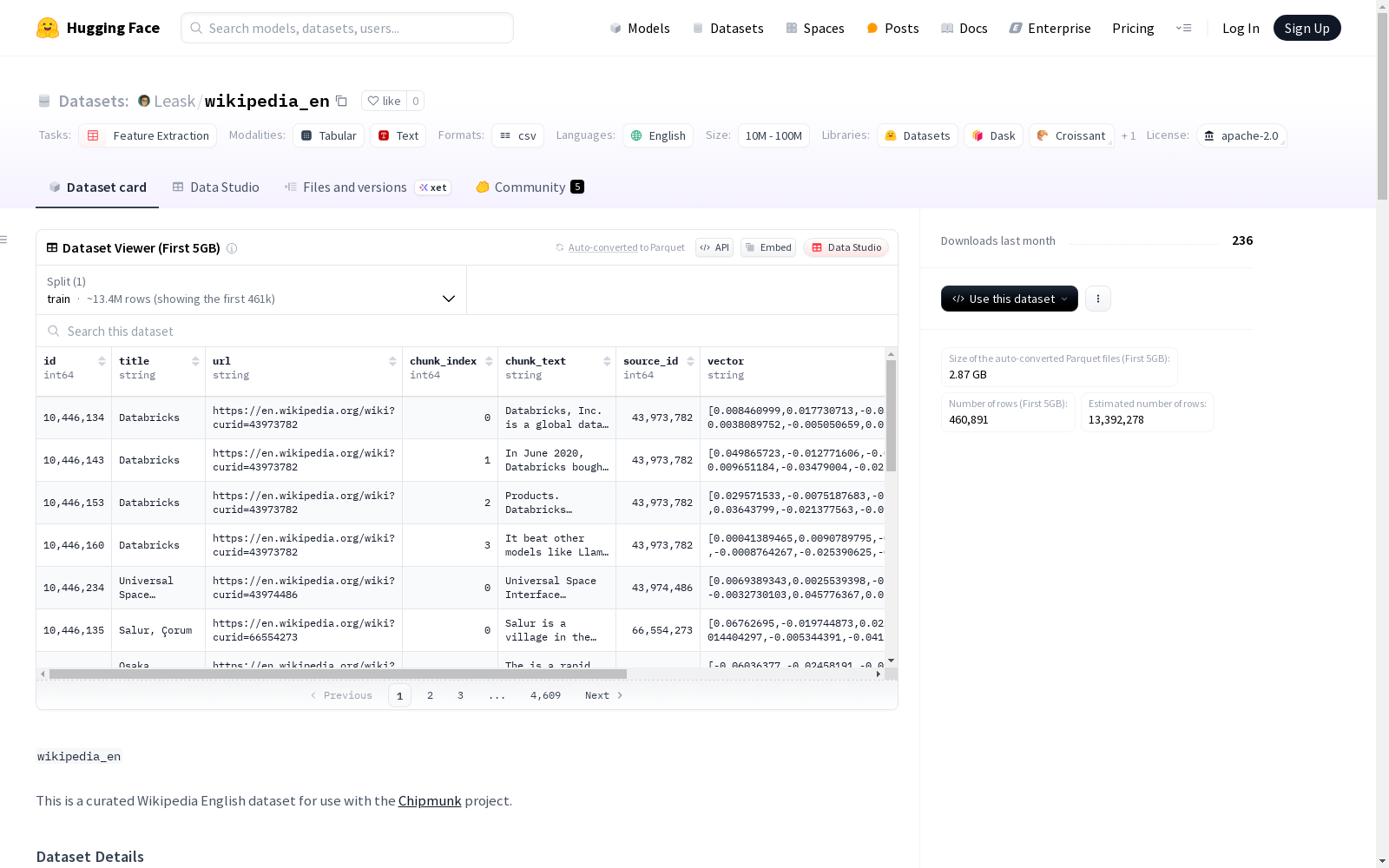Switch to the Data Studio tab

216,187
